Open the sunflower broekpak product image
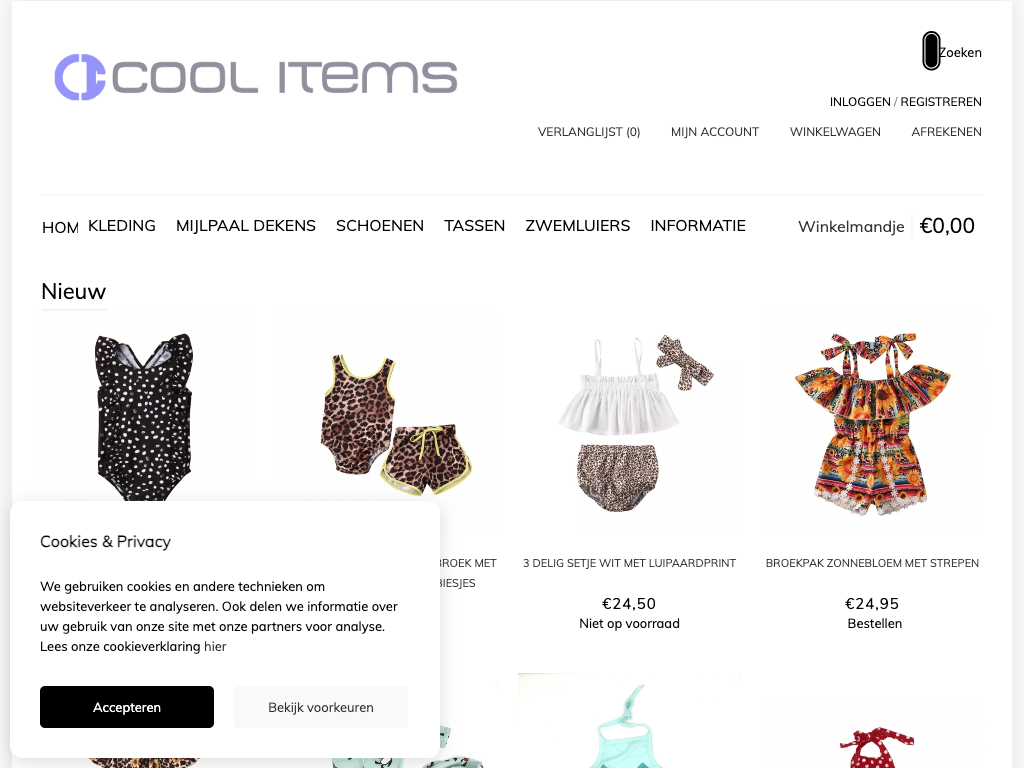This screenshot has height=768, width=1024. pyautogui.click(x=872, y=424)
